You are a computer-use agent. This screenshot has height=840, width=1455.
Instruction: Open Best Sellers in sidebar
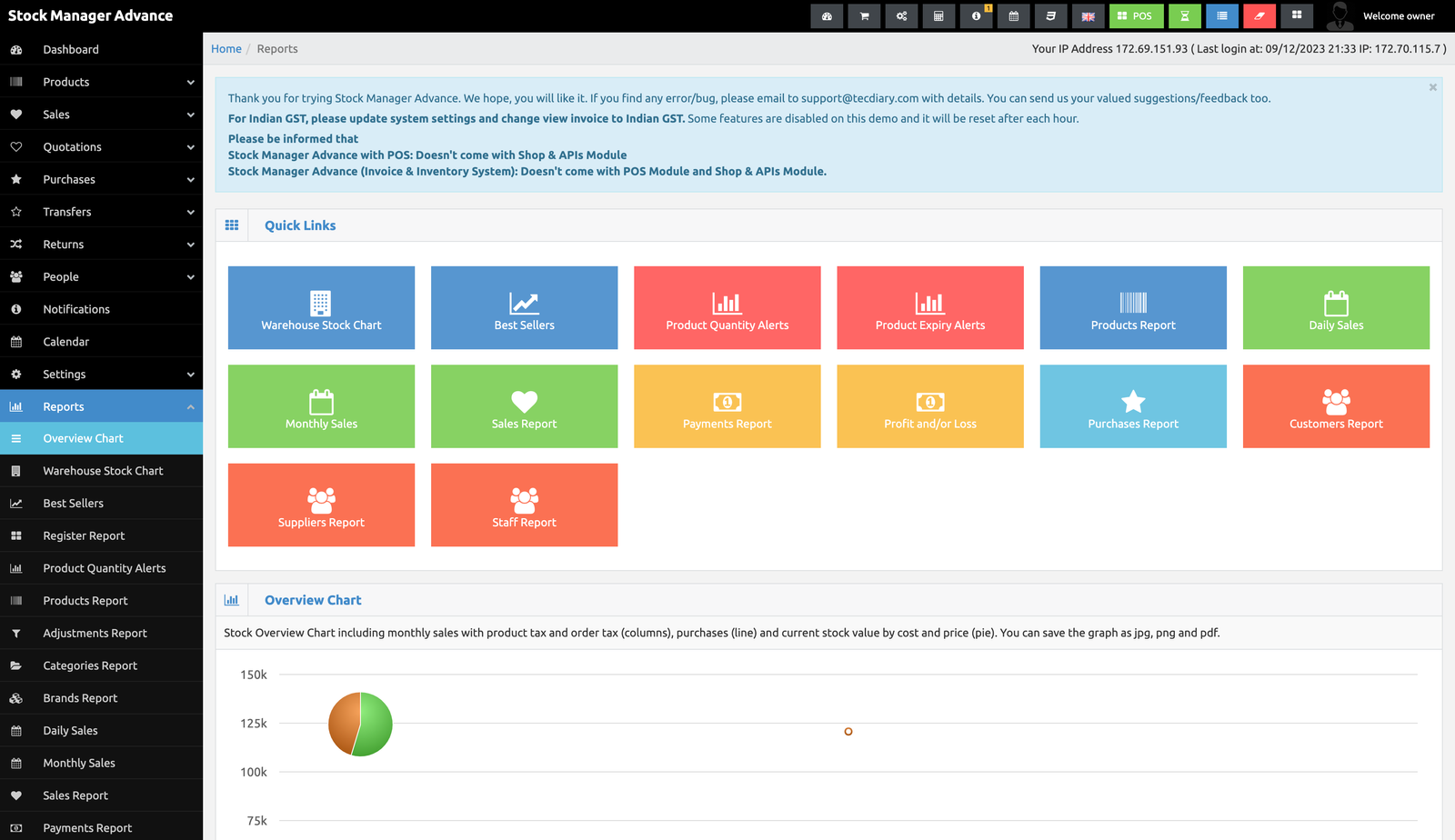point(101,503)
